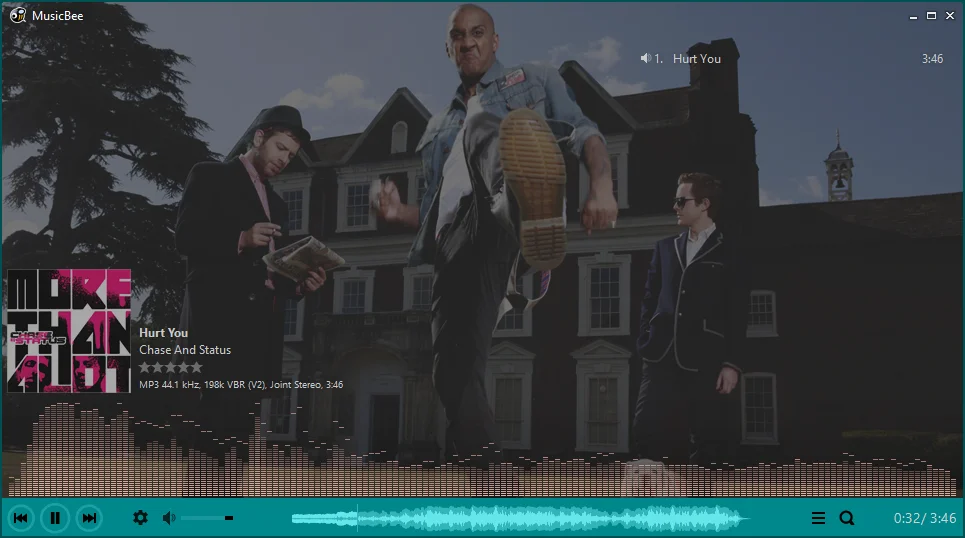Open the MusicBee logo menu
Screen dimensions: 965x538
[18, 15]
